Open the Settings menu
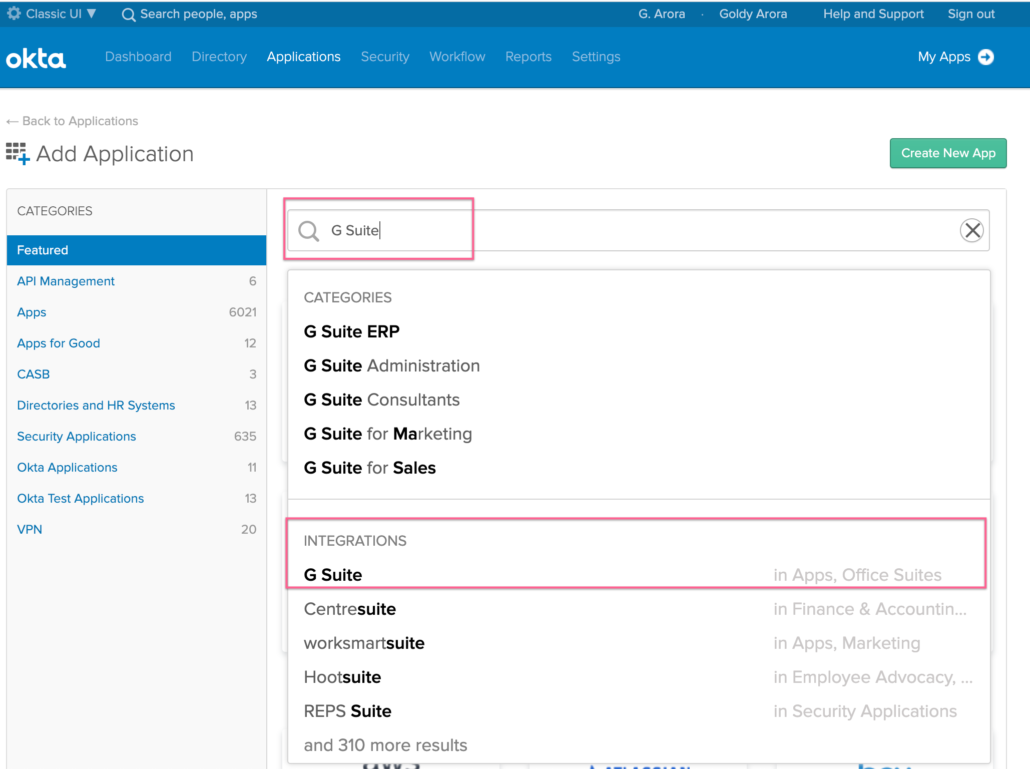This screenshot has width=1030, height=769. coord(596,57)
